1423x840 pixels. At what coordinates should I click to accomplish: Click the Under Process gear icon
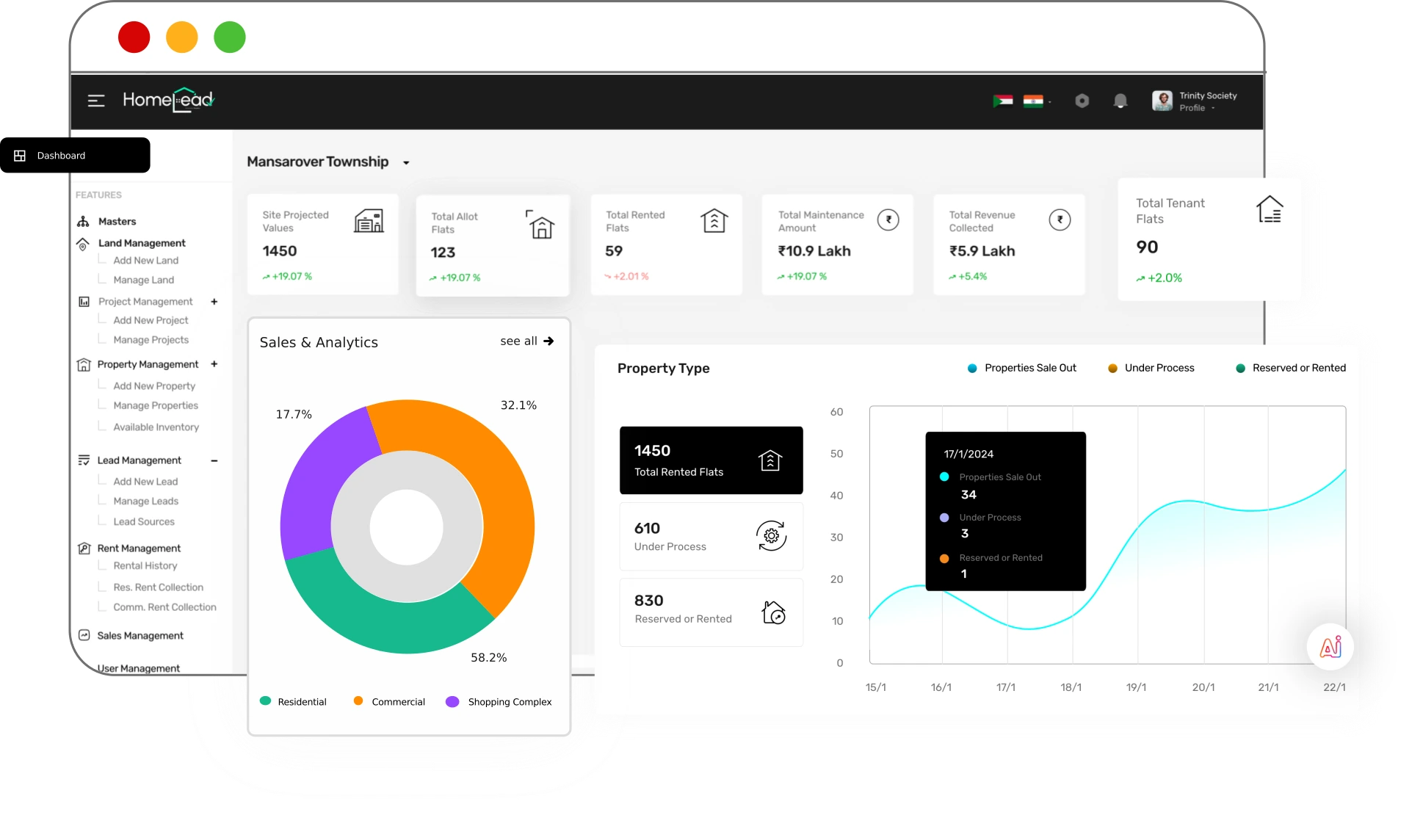click(x=771, y=536)
